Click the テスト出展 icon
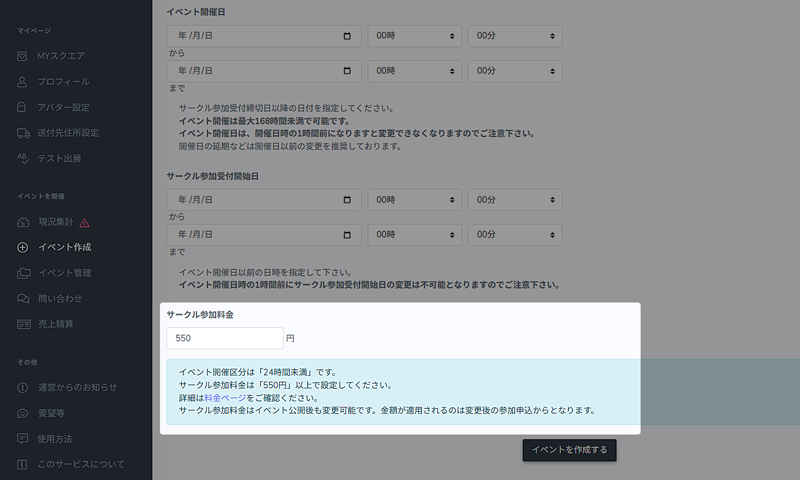Image resolution: width=800 pixels, height=480 pixels. point(23,158)
